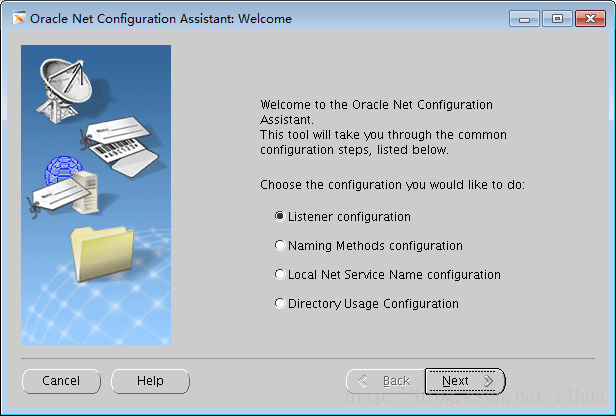Viewport: 616px width, 416px height.
Task: Cancel the configuration assistant
Action: (x=61, y=381)
